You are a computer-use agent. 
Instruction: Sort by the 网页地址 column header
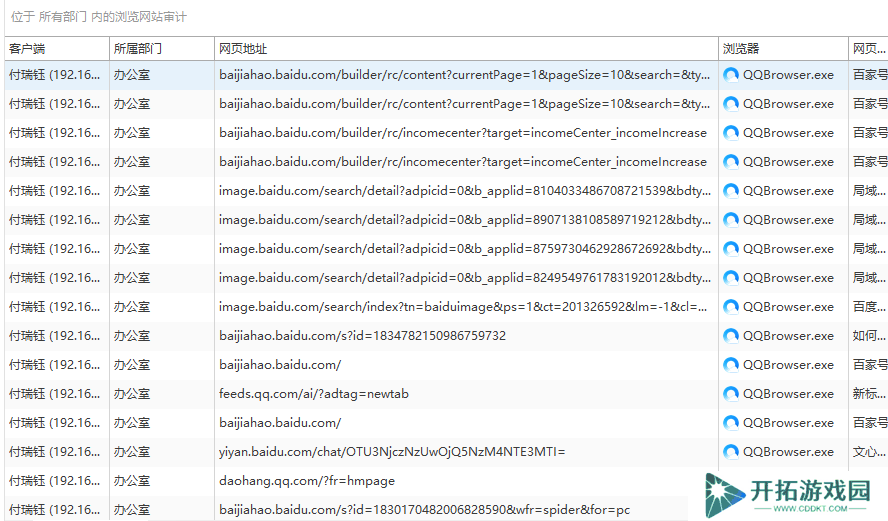point(466,49)
